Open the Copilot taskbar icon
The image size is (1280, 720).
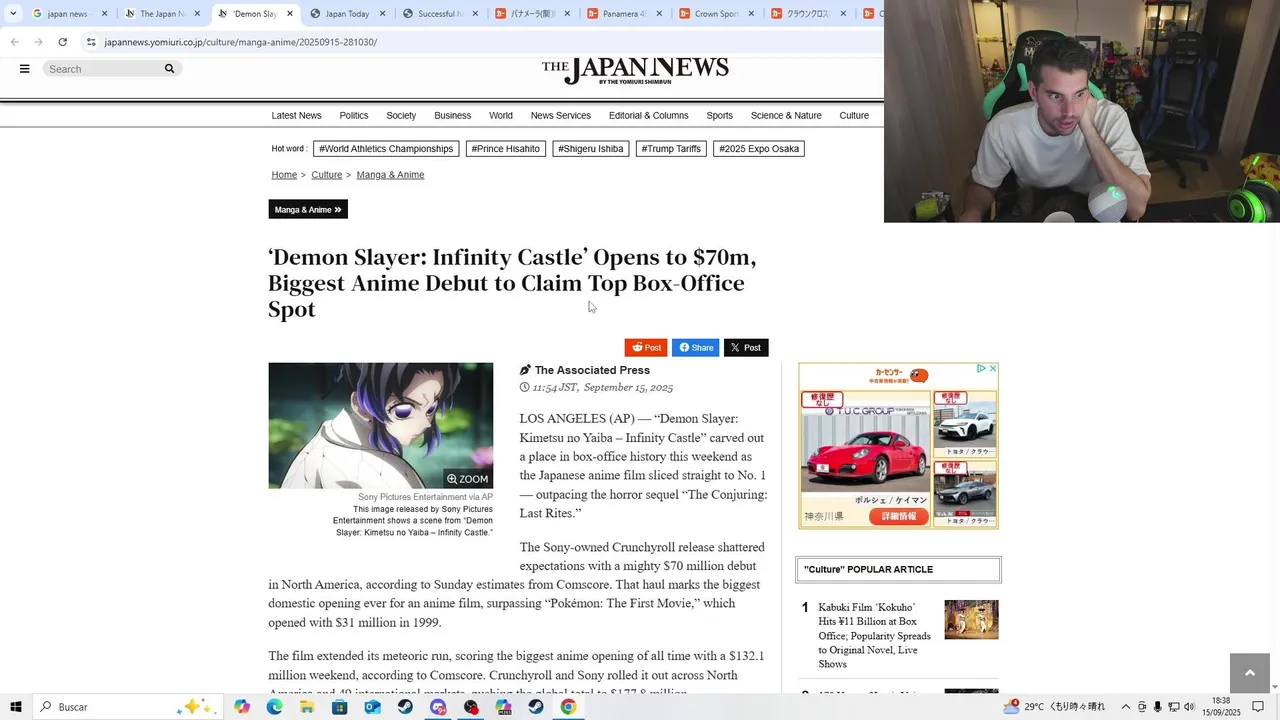(x=242, y=707)
